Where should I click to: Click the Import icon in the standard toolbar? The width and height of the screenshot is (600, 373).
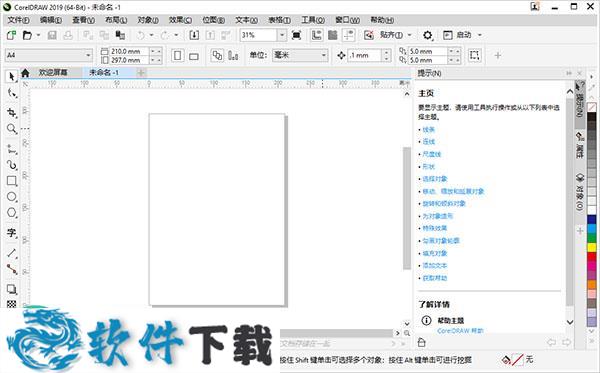coord(194,35)
